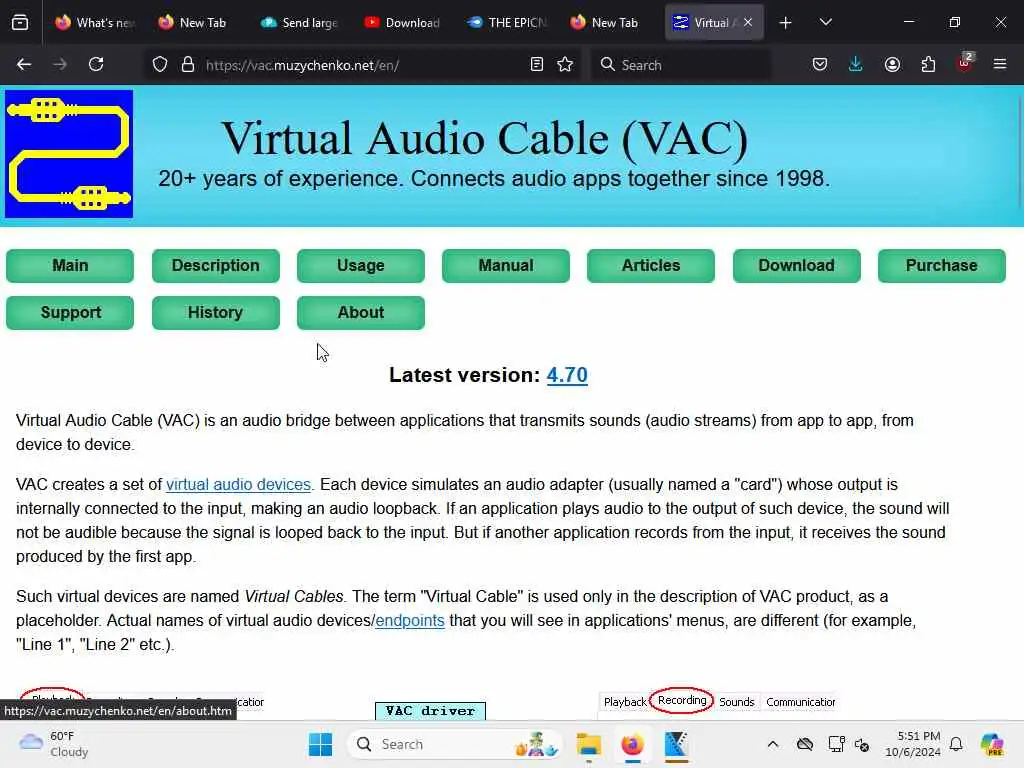
Task: Click the VAC driver diagram box
Action: pyautogui.click(x=430, y=711)
